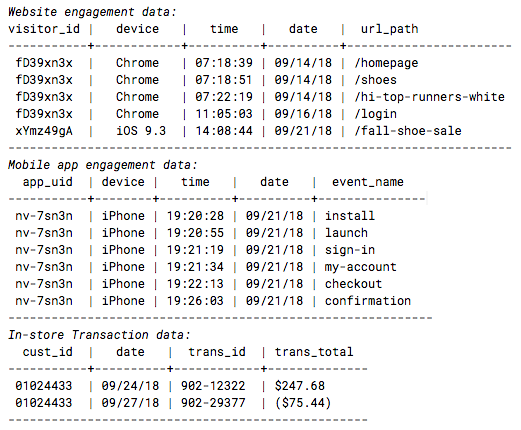This screenshot has height=430, width=521.
Task: Click the trans_total column header
Action: 314,352
